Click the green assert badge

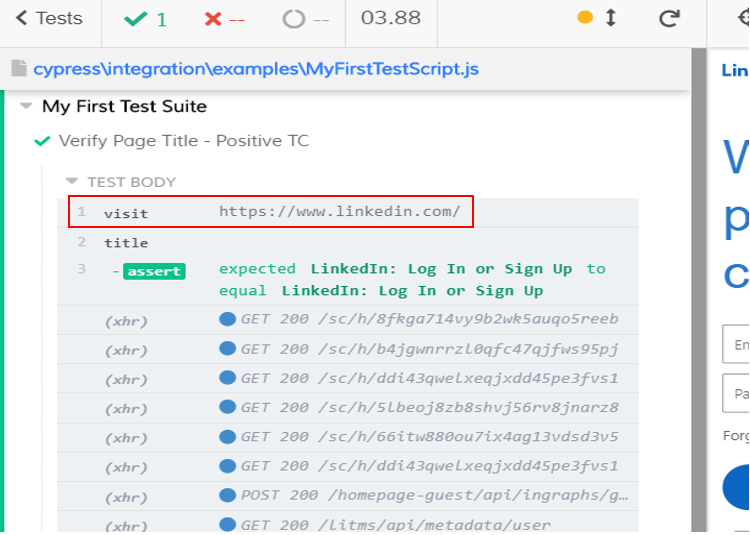[x=154, y=271]
